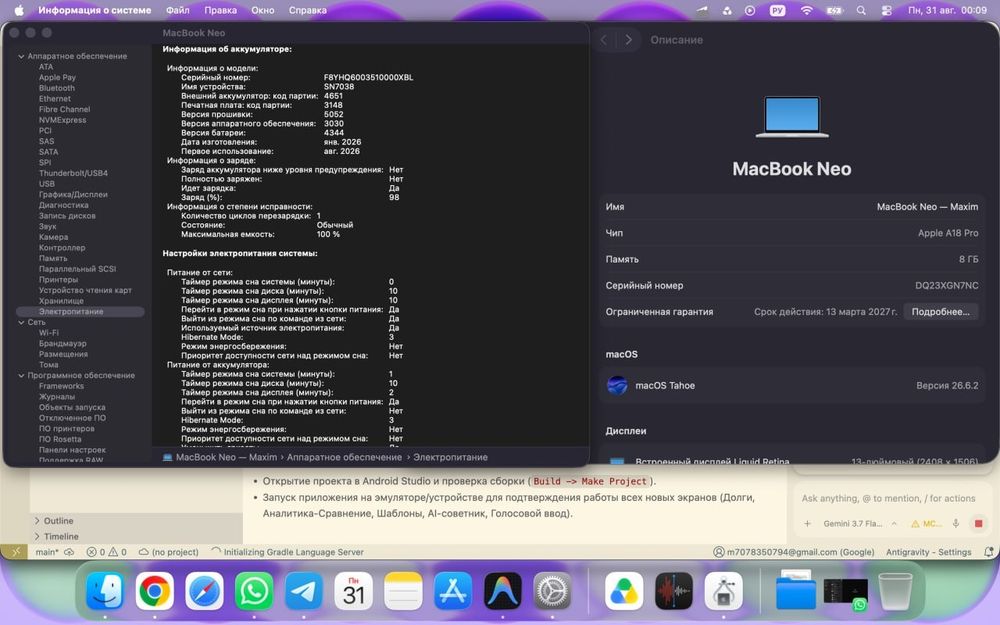Click the Ask anything chat input field
The image size is (1000, 625).
(888, 498)
